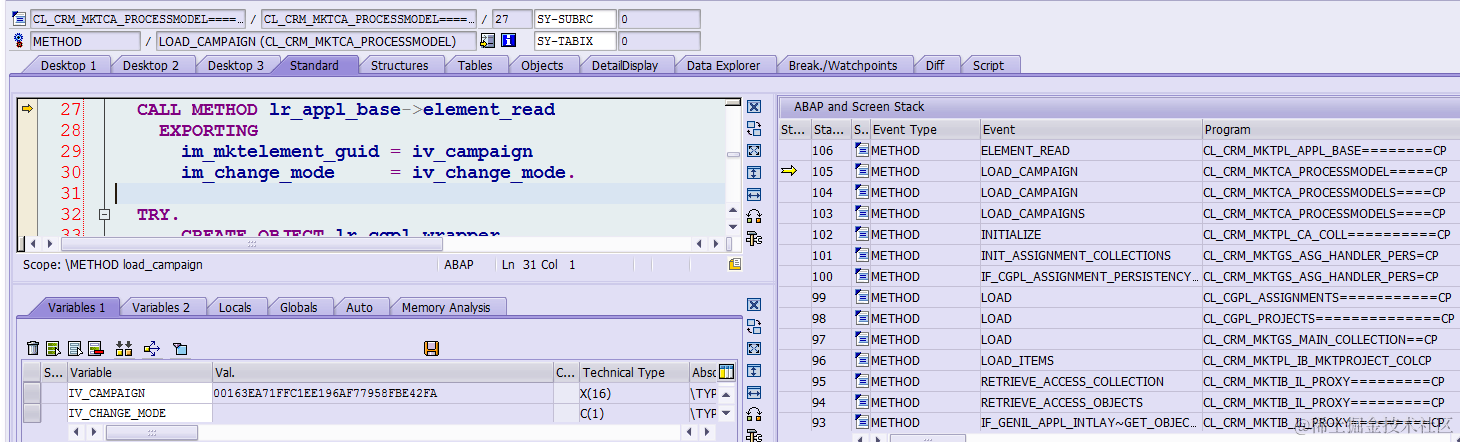The width and height of the screenshot is (1460, 442).
Task: Click the line number field showing 27
Action: click(x=512, y=19)
